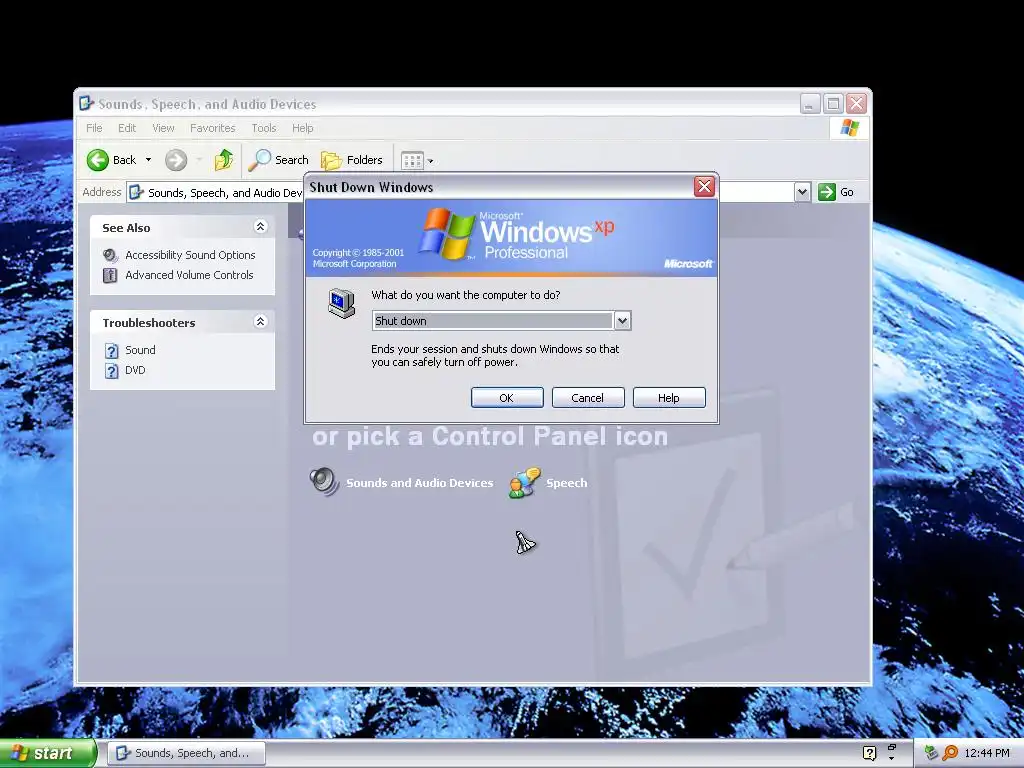Click address bar folder icon
1024x768 pixels.
click(x=136, y=192)
